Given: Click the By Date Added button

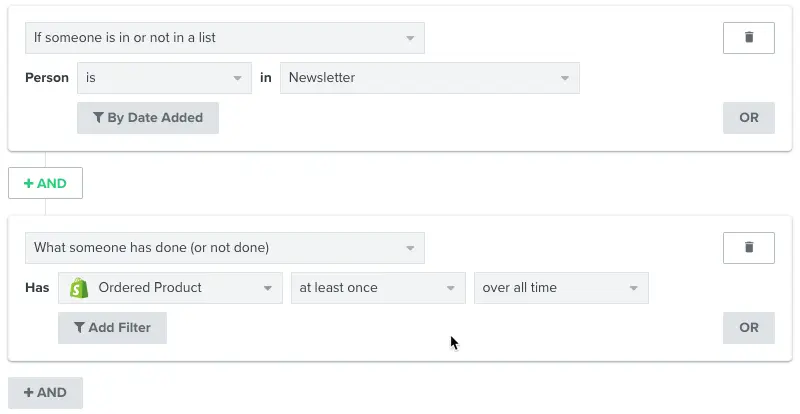Looking at the screenshot, I should click(148, 118).
